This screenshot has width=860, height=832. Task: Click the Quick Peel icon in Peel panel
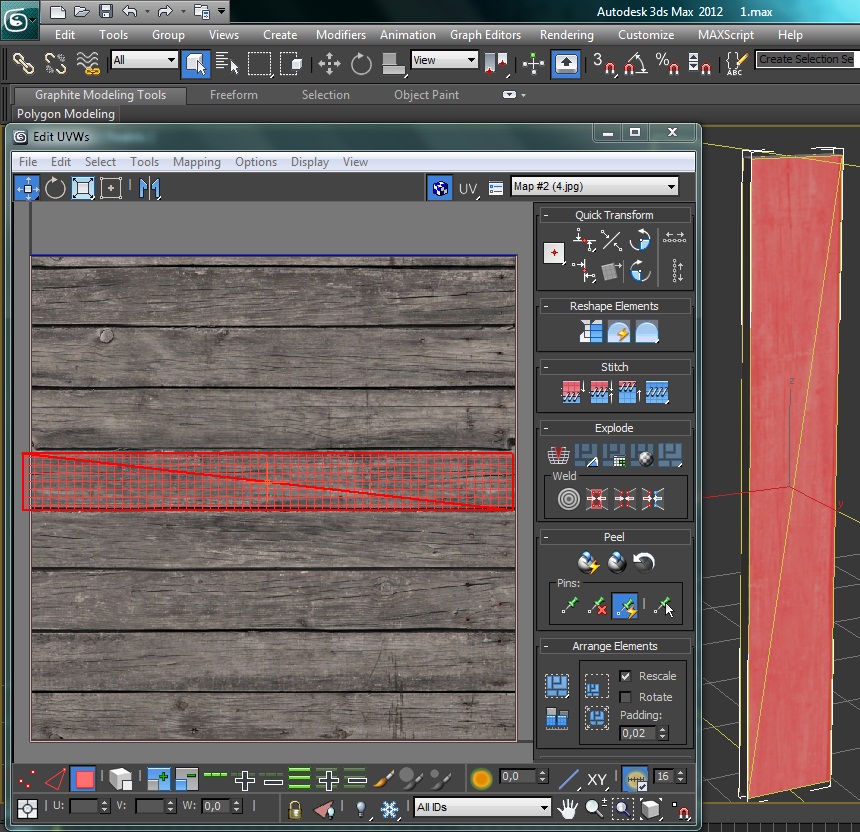click(x=588, y=563)
